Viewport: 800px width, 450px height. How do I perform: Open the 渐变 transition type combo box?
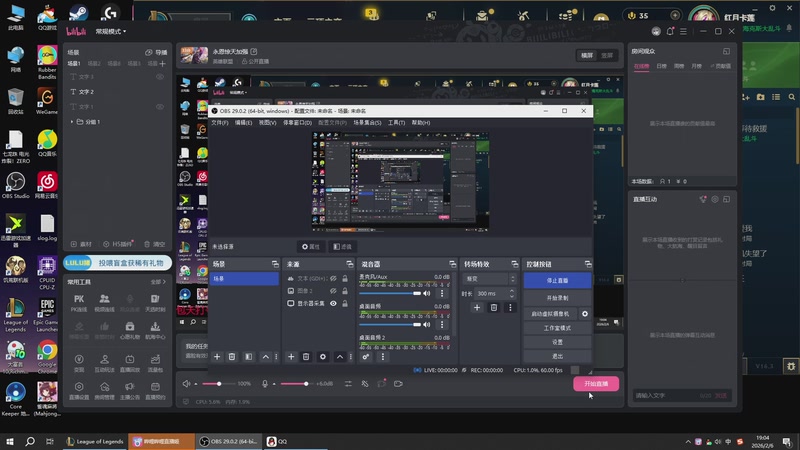(x=489, y=279)
